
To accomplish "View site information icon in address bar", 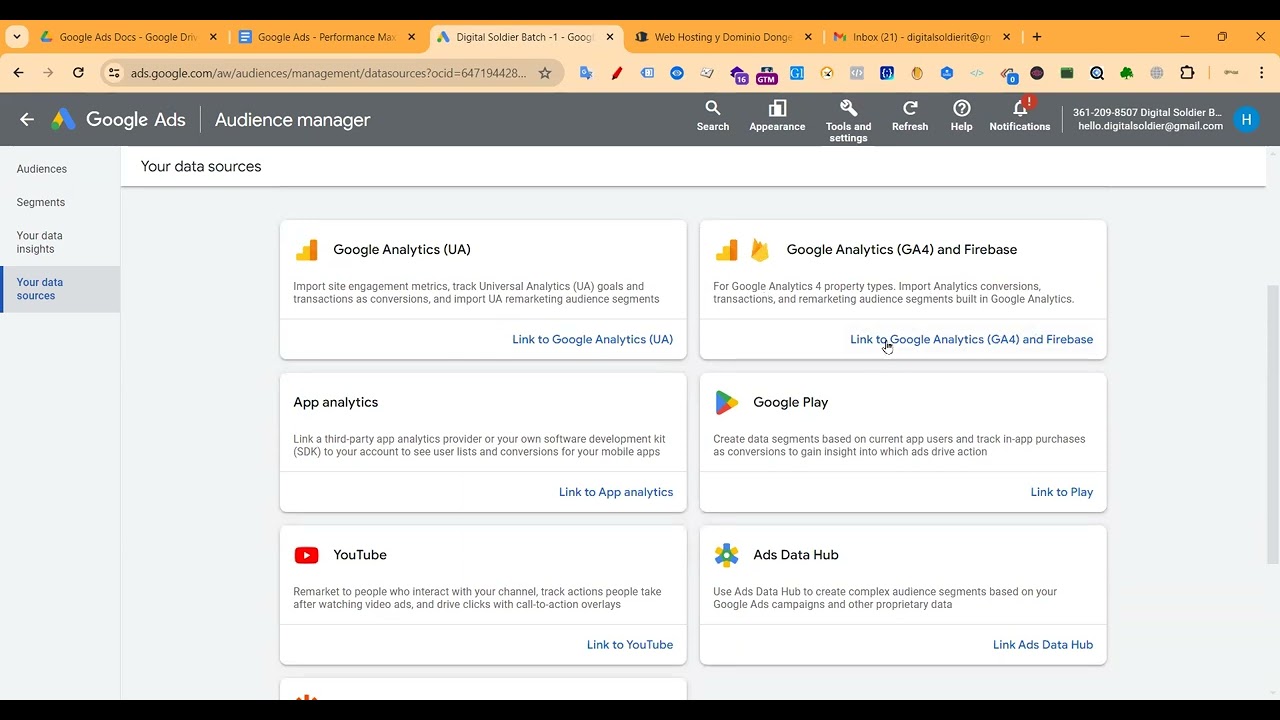I will click(114, 73).
